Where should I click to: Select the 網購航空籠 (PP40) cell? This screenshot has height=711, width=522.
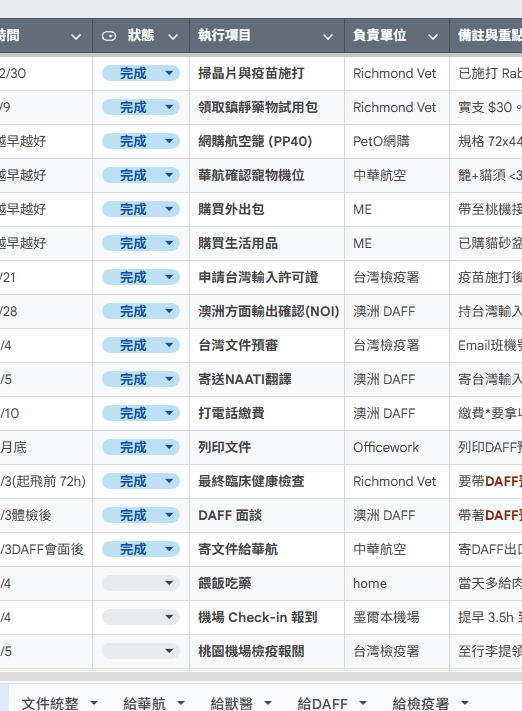pyautogui.click(x=267, y=141)
